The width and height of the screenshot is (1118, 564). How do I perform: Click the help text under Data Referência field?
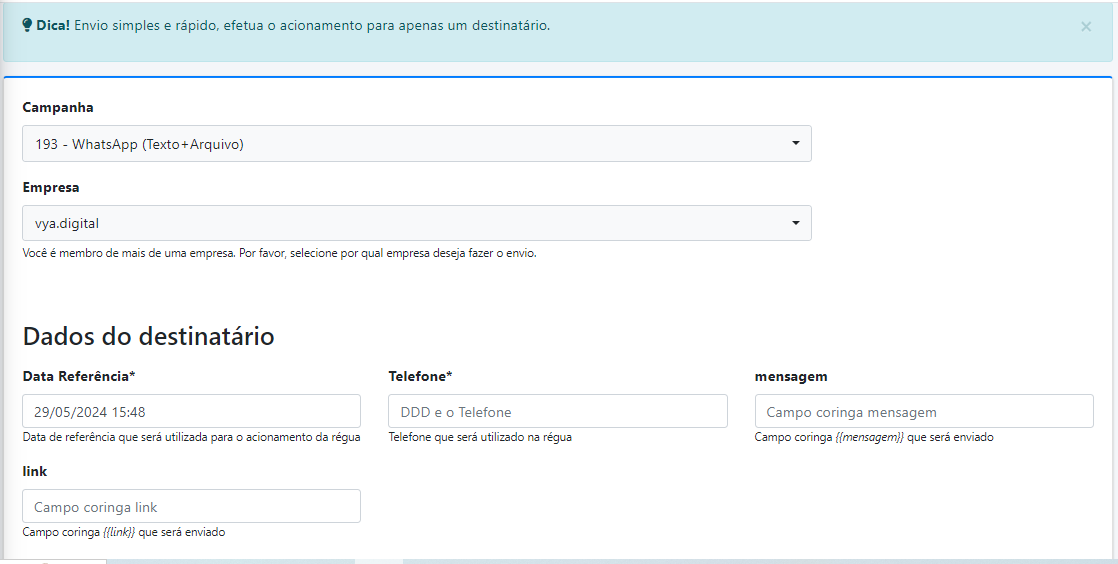coord(191,437)
